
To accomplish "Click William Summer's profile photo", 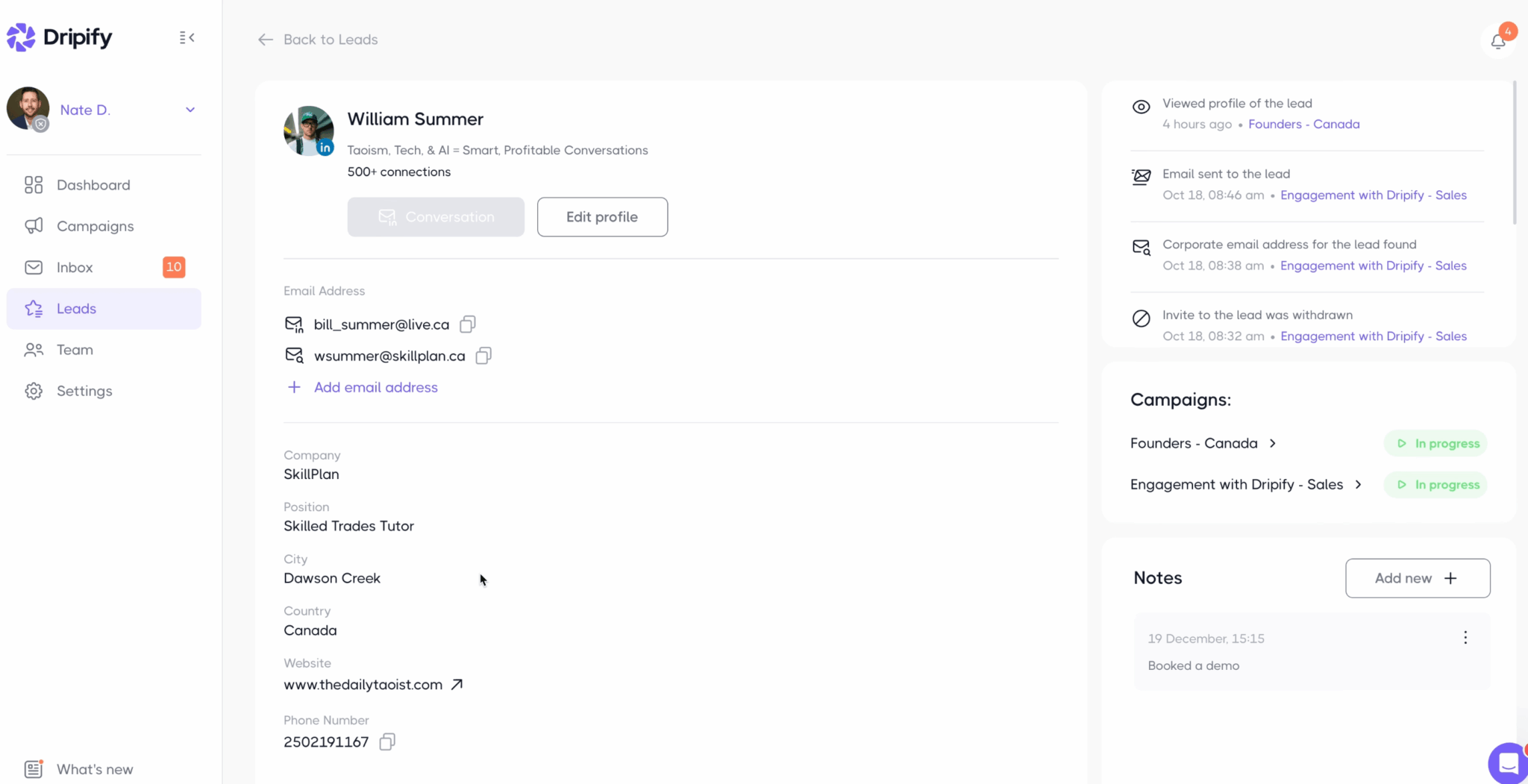I will point(308,131).
